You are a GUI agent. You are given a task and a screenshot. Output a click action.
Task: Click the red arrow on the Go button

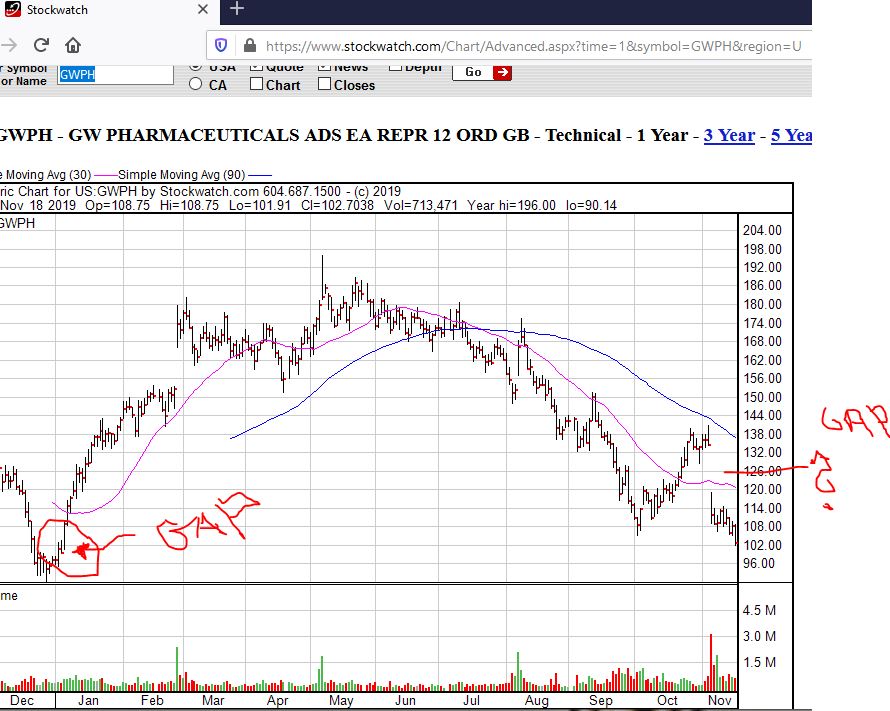502,72
